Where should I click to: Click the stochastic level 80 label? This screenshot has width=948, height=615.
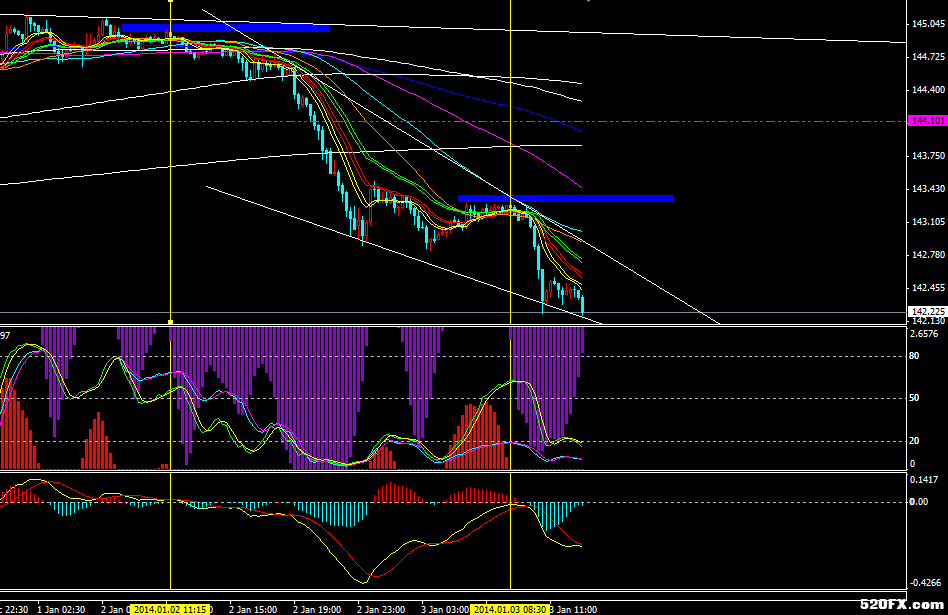(x=914, y=356)
